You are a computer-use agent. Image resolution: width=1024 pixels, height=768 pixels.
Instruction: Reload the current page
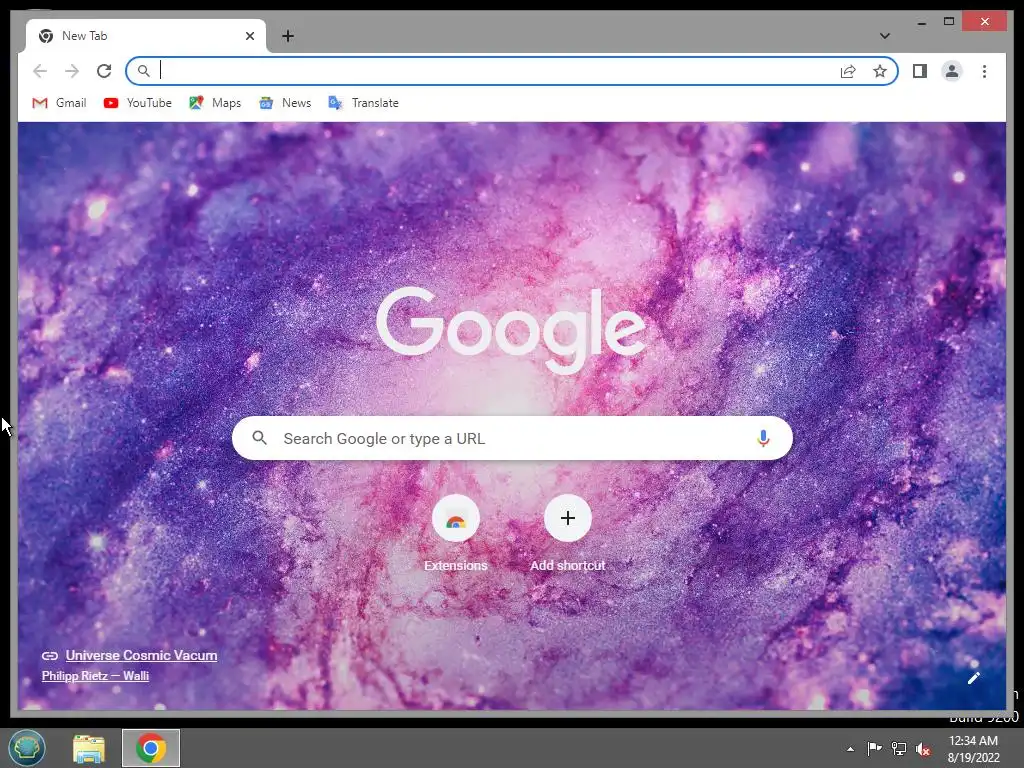[x=104, y=71]
